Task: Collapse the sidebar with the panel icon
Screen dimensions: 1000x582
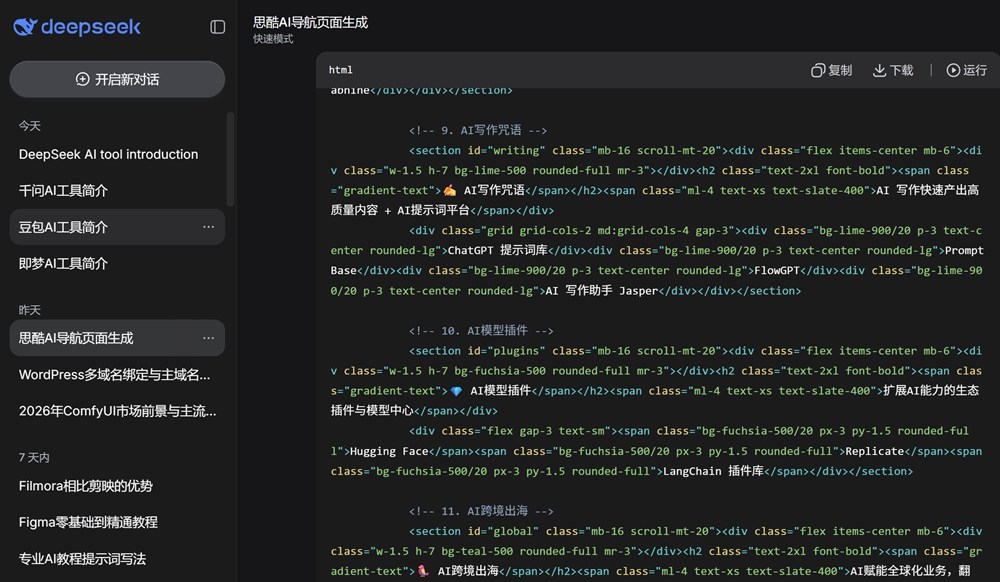Action: click(x=218, y=27)
